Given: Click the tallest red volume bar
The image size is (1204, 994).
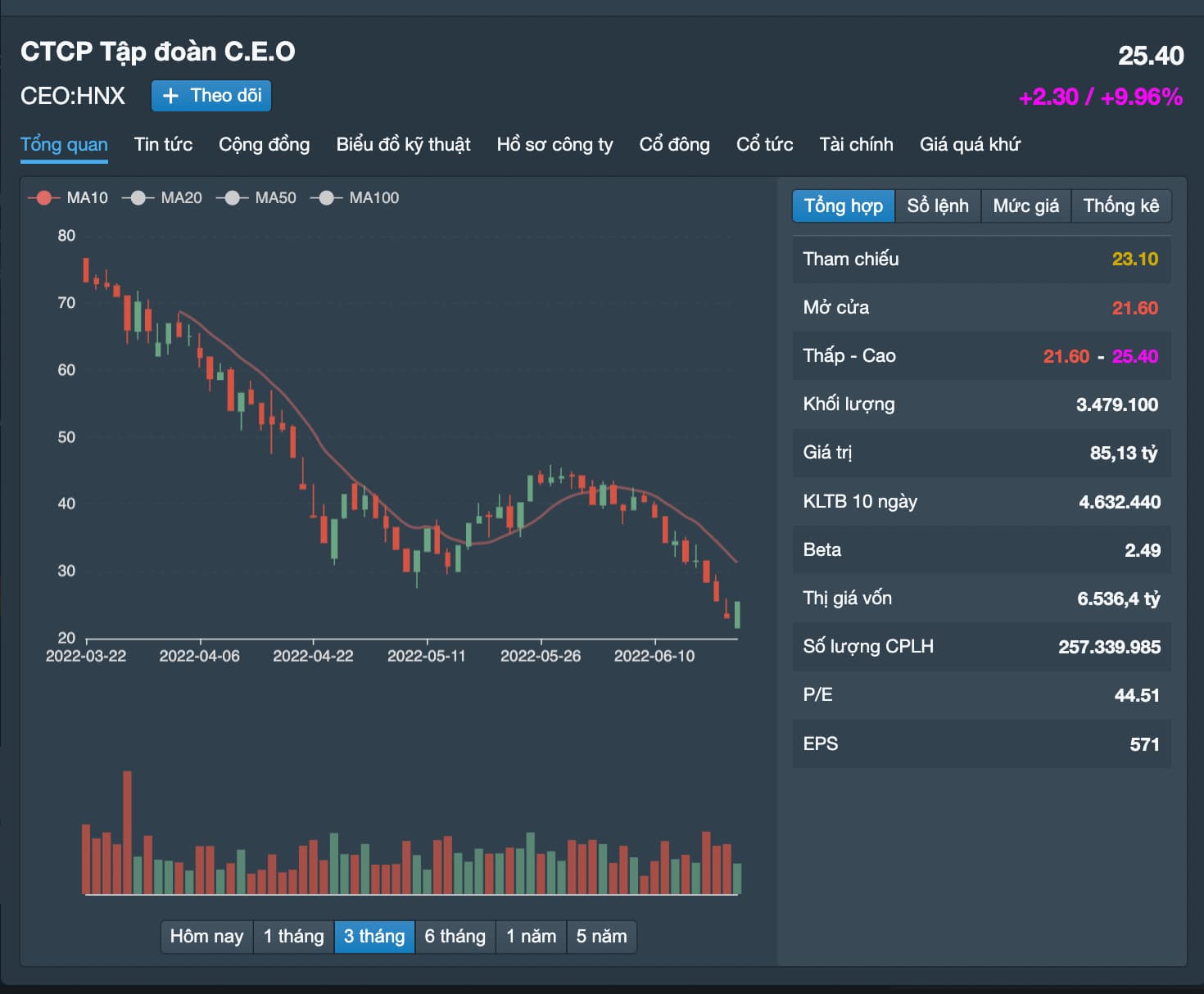Looking at the screenshot, I should [x=127, y=831].
